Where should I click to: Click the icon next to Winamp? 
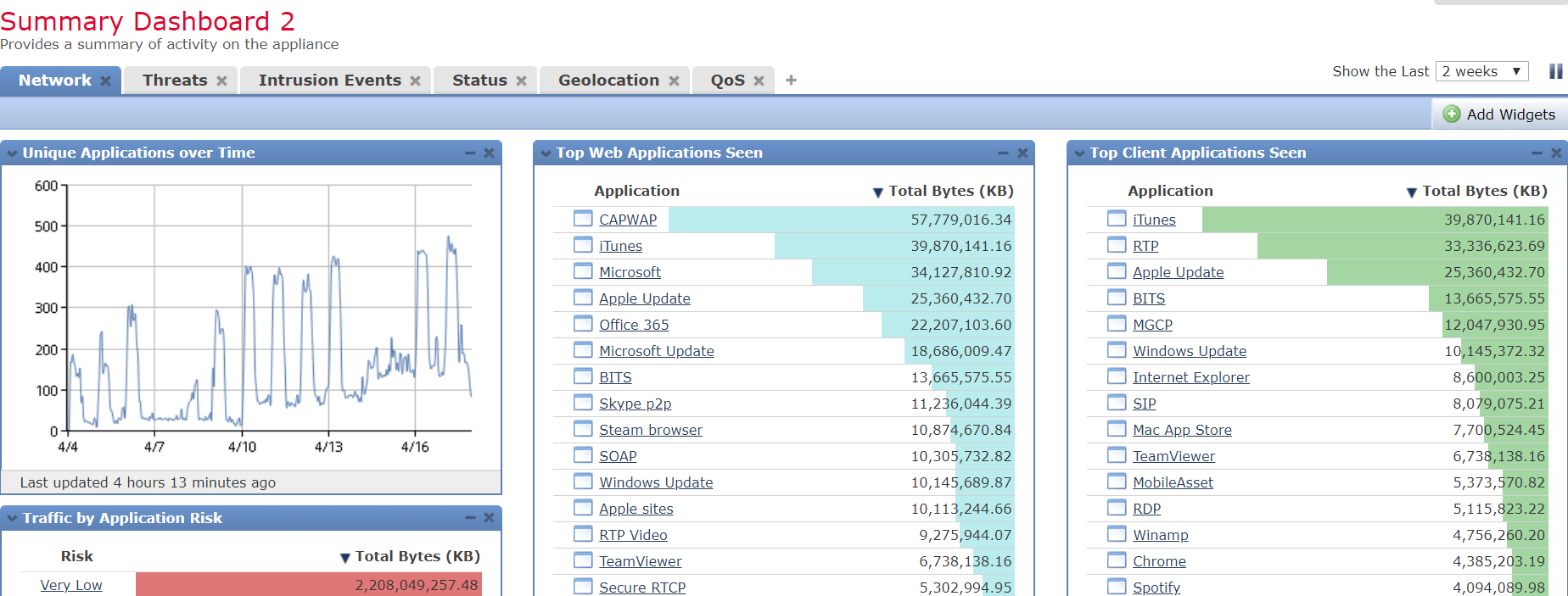click(x=1117, y=534)
